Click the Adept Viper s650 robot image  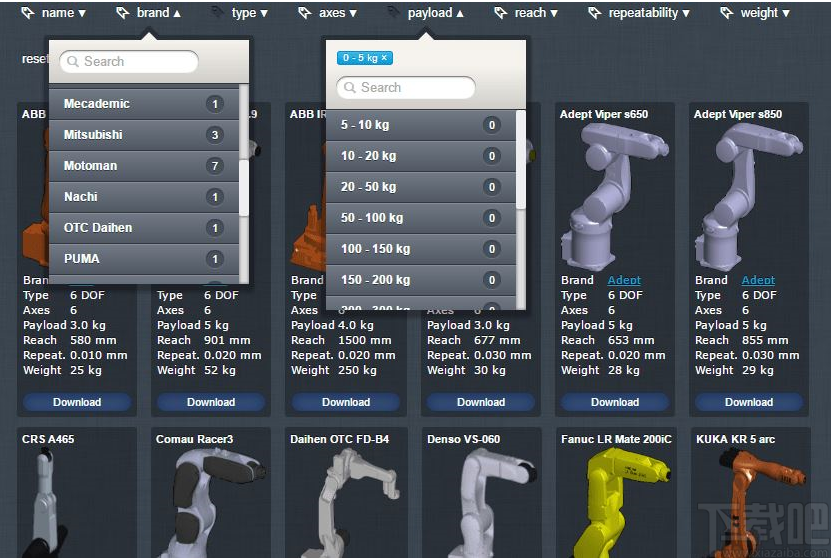click(x=615, y=196)
